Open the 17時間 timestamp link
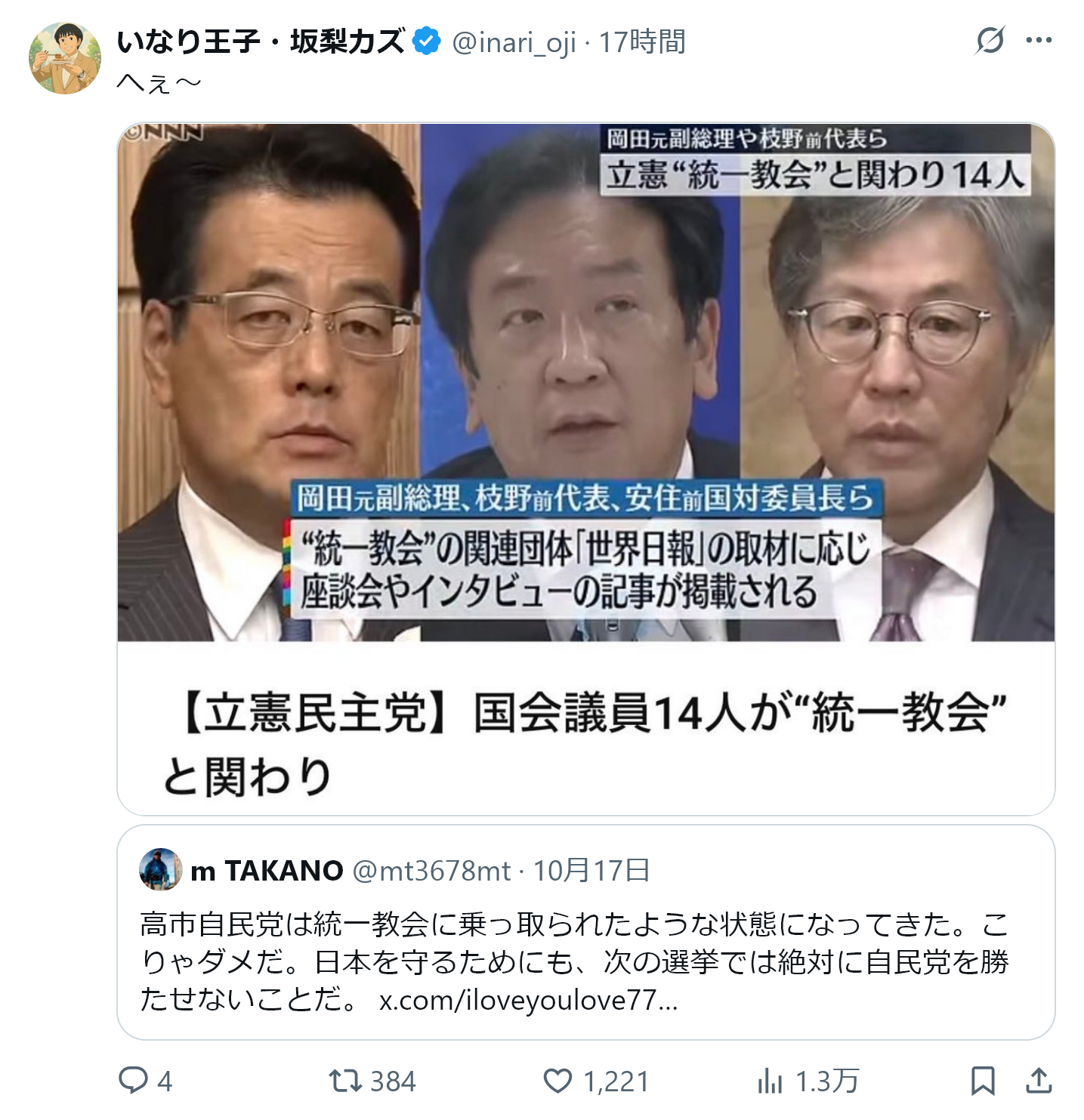The image size is (1084, 1120). point(642,42)
